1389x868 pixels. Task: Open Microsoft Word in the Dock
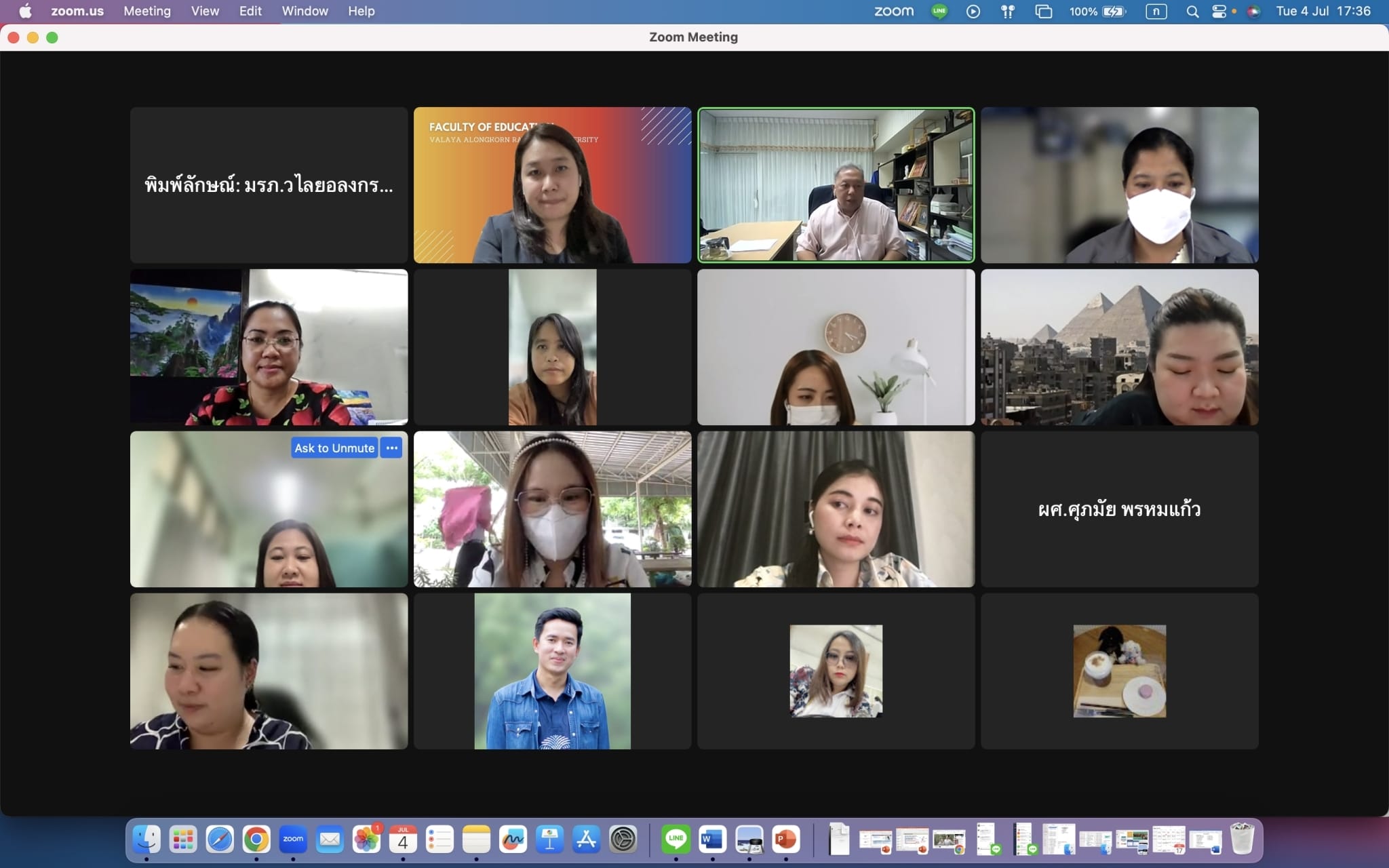coord(713,840)
